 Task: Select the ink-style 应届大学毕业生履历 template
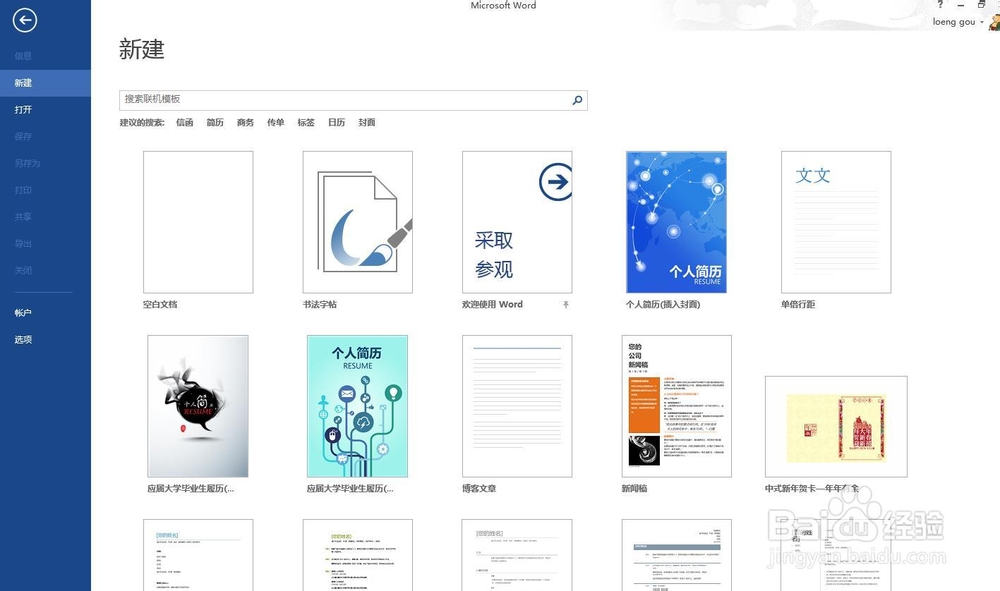click(198, 406)
